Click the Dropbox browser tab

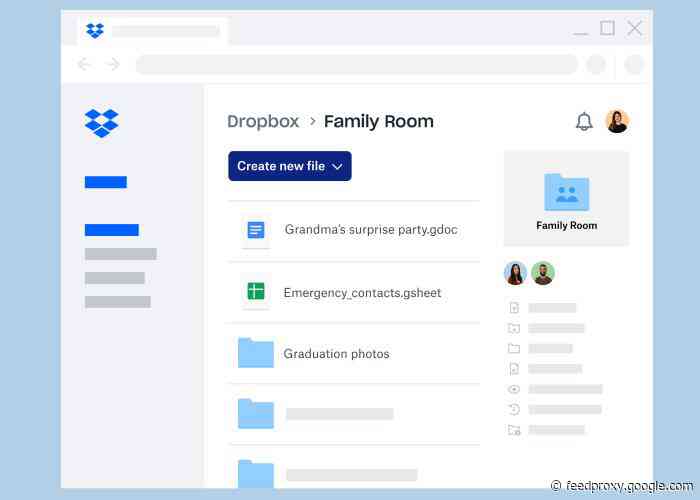click(x=153, y=31)
